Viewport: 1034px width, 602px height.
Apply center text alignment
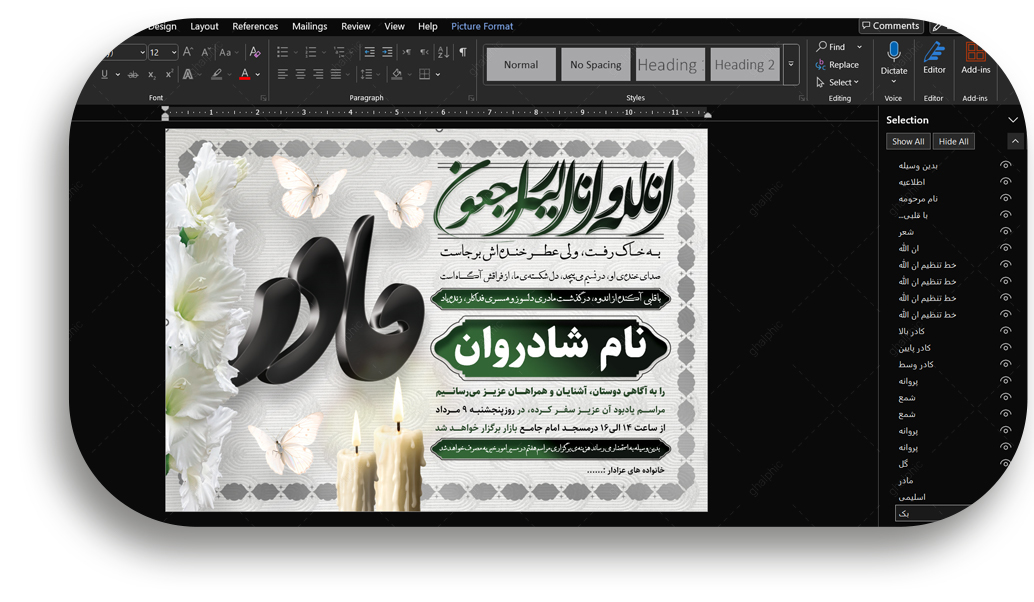(301, 74)
